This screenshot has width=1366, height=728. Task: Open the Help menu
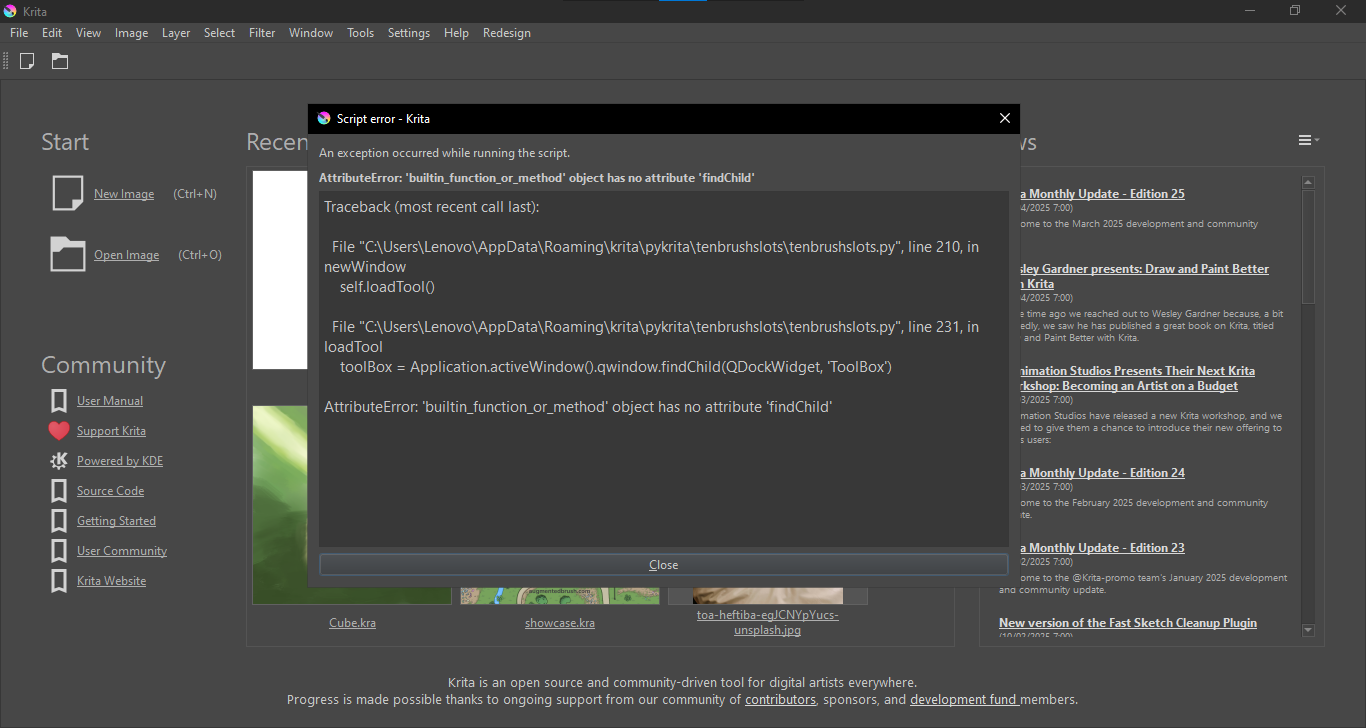click(456, 33)
